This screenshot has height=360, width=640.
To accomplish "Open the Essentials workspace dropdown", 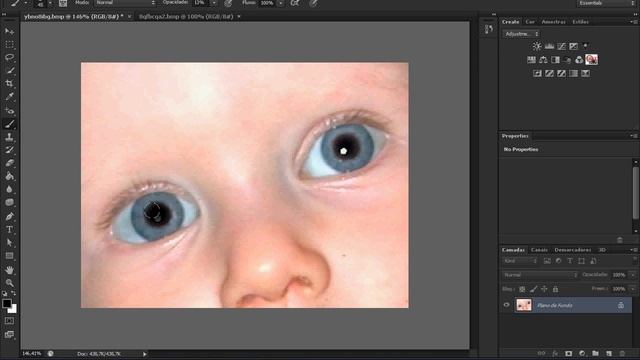I will tap(606, 3).
